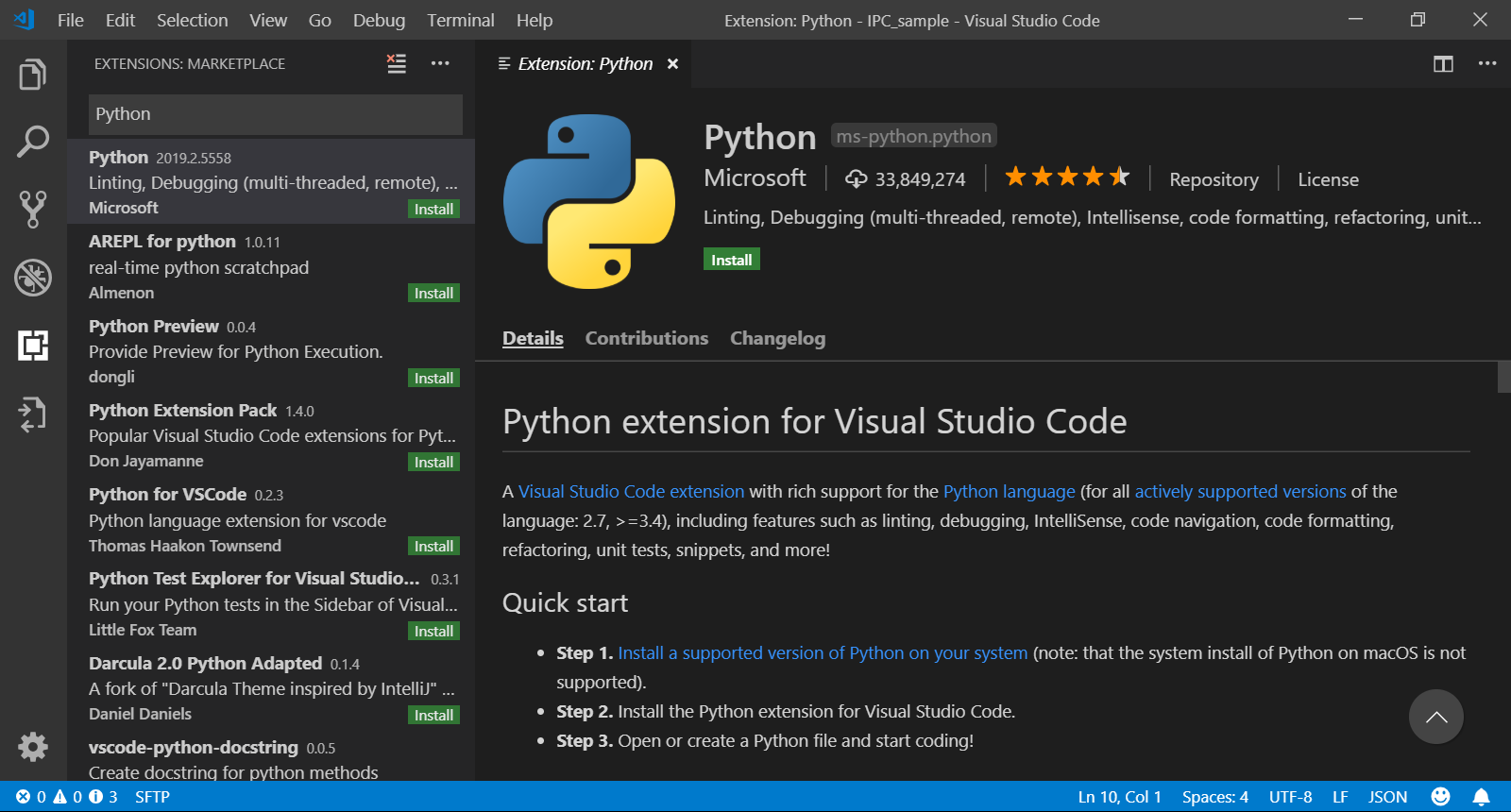Image resolution: width=1511 pixels, height=812 pixels.
Task: Click Ln 10, Col 1 in status bar
Action: tap(1119, 796)
